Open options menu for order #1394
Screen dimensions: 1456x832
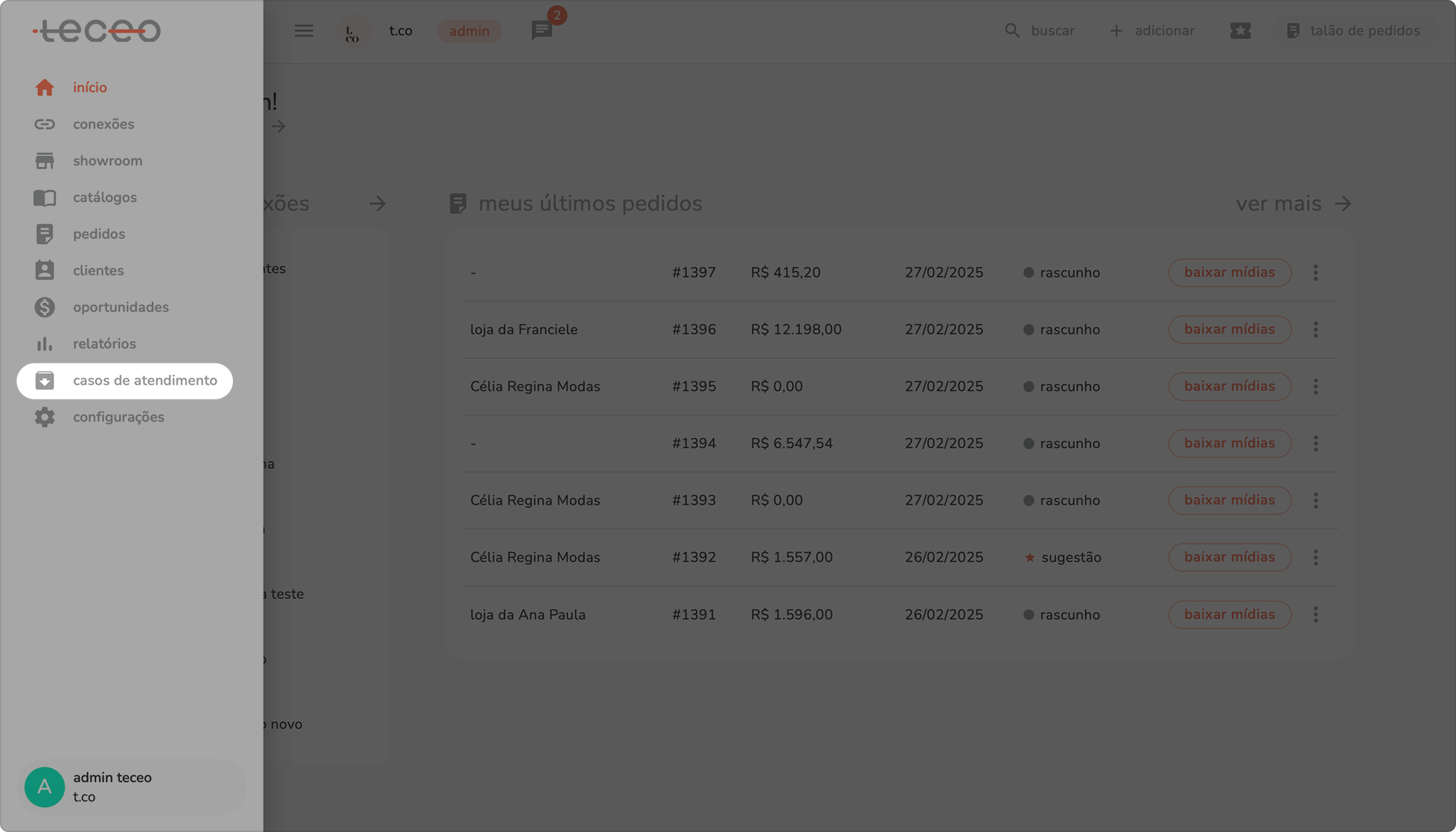click(x=1315, y=443)
